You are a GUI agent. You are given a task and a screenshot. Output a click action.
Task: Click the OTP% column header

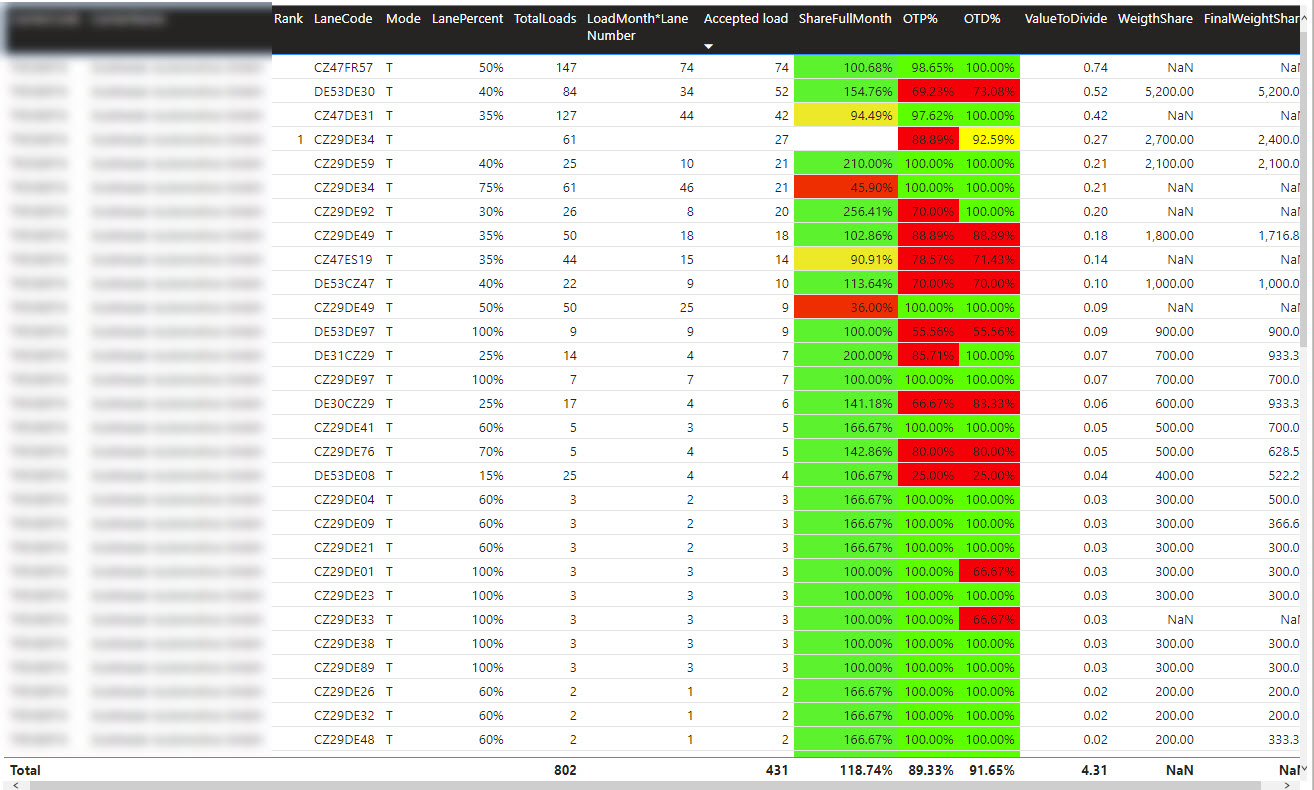[x=920, y=19]
